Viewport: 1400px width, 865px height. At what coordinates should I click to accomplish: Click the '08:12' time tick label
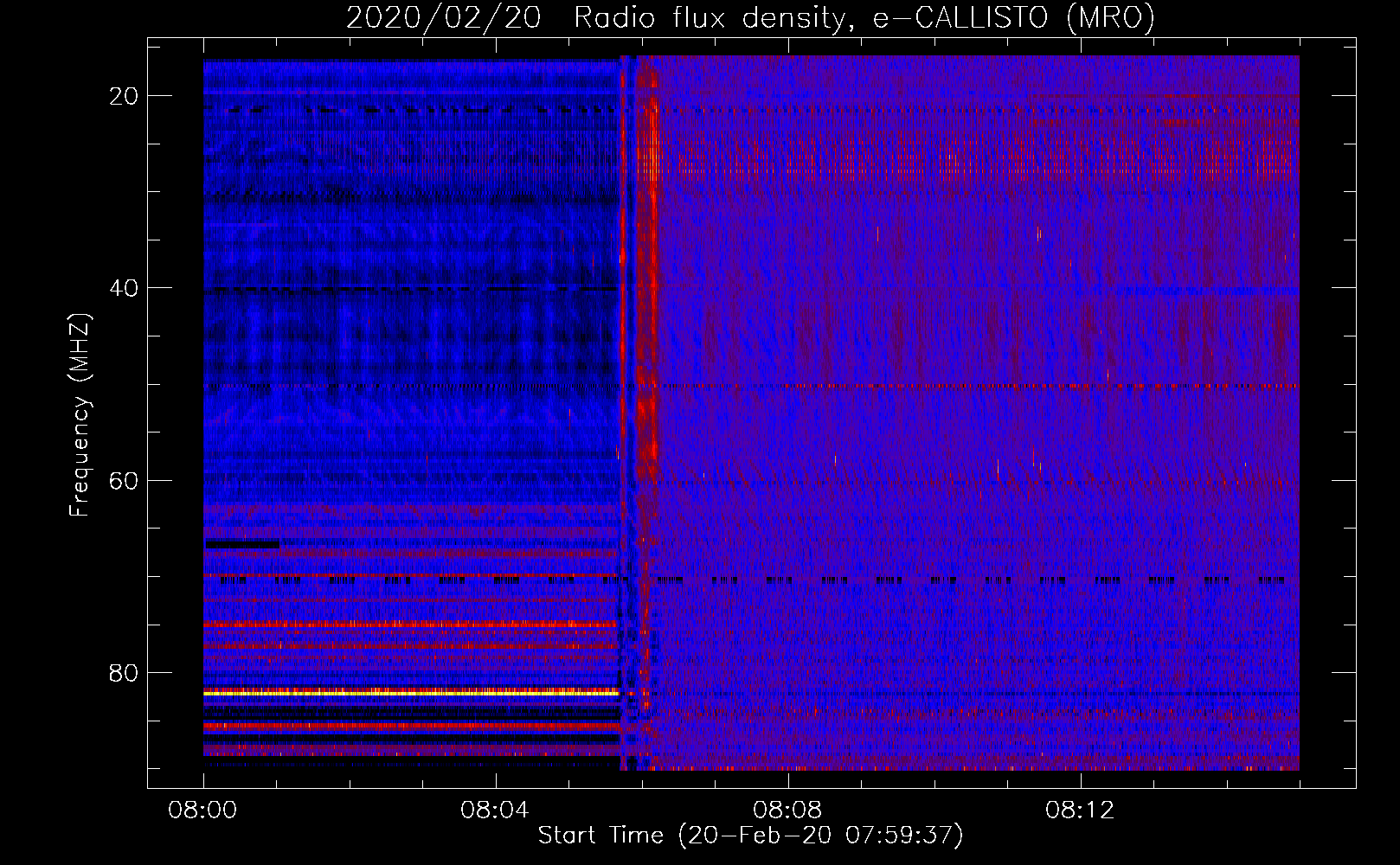click(1080, 811)
